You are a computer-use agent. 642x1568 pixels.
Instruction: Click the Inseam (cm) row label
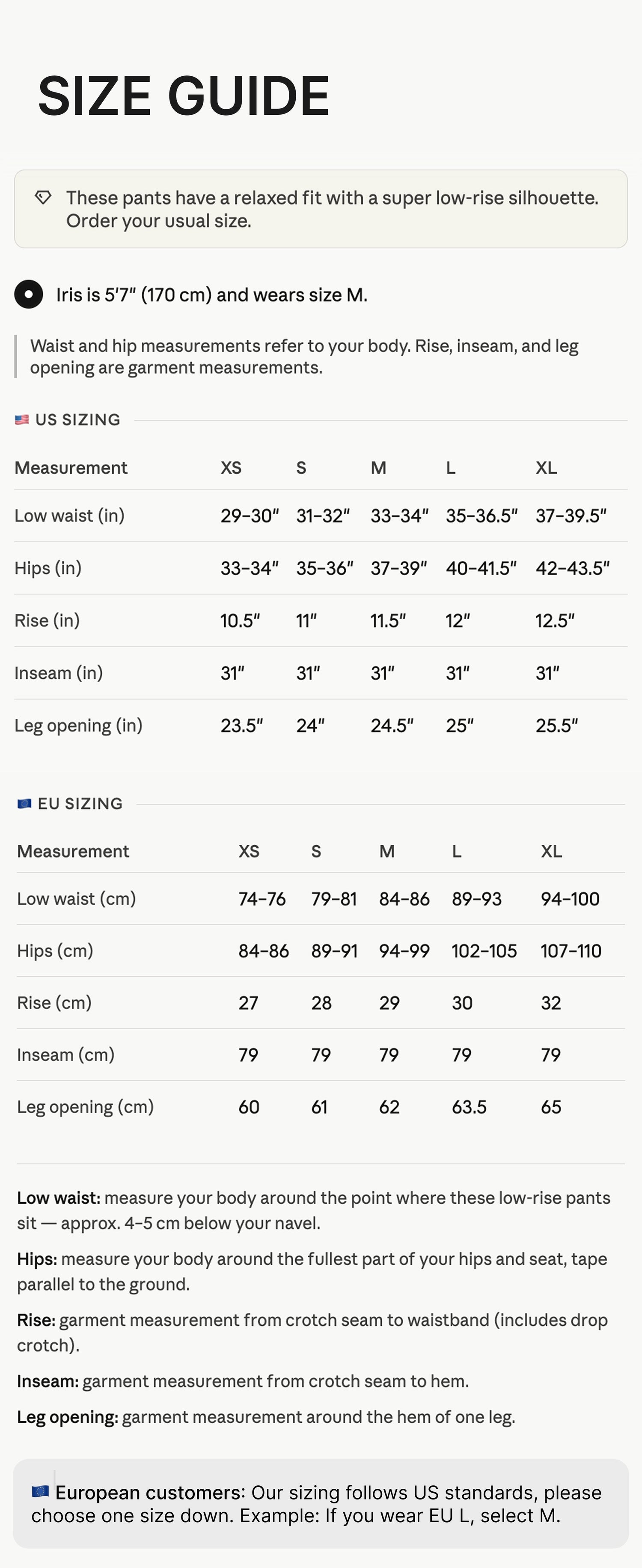pos(66,1055)
